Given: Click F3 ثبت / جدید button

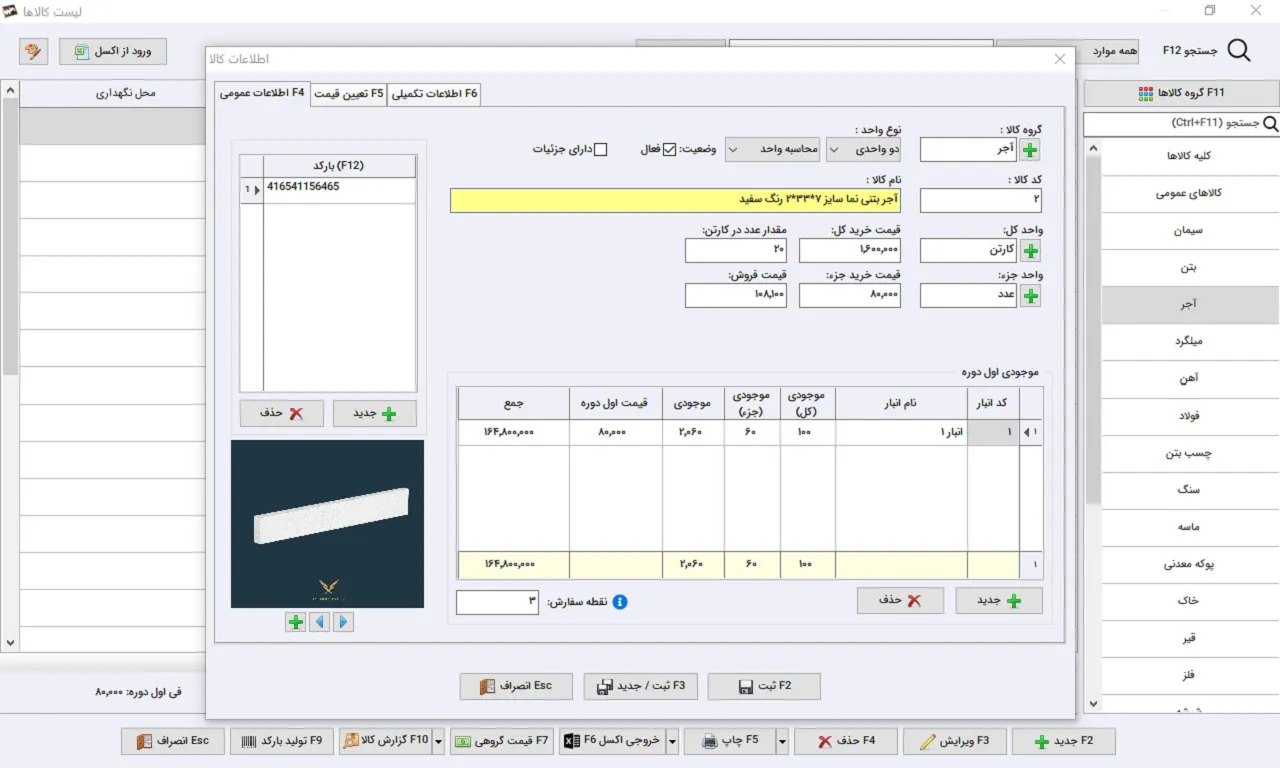Looking at the screenshot, I should point(640,686).
